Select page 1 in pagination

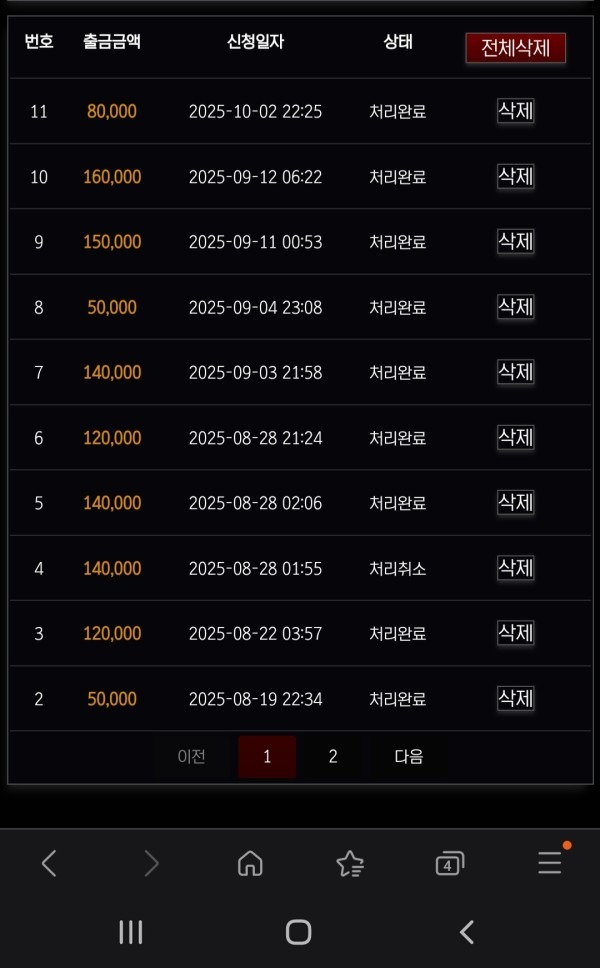[x=267, y=757]
